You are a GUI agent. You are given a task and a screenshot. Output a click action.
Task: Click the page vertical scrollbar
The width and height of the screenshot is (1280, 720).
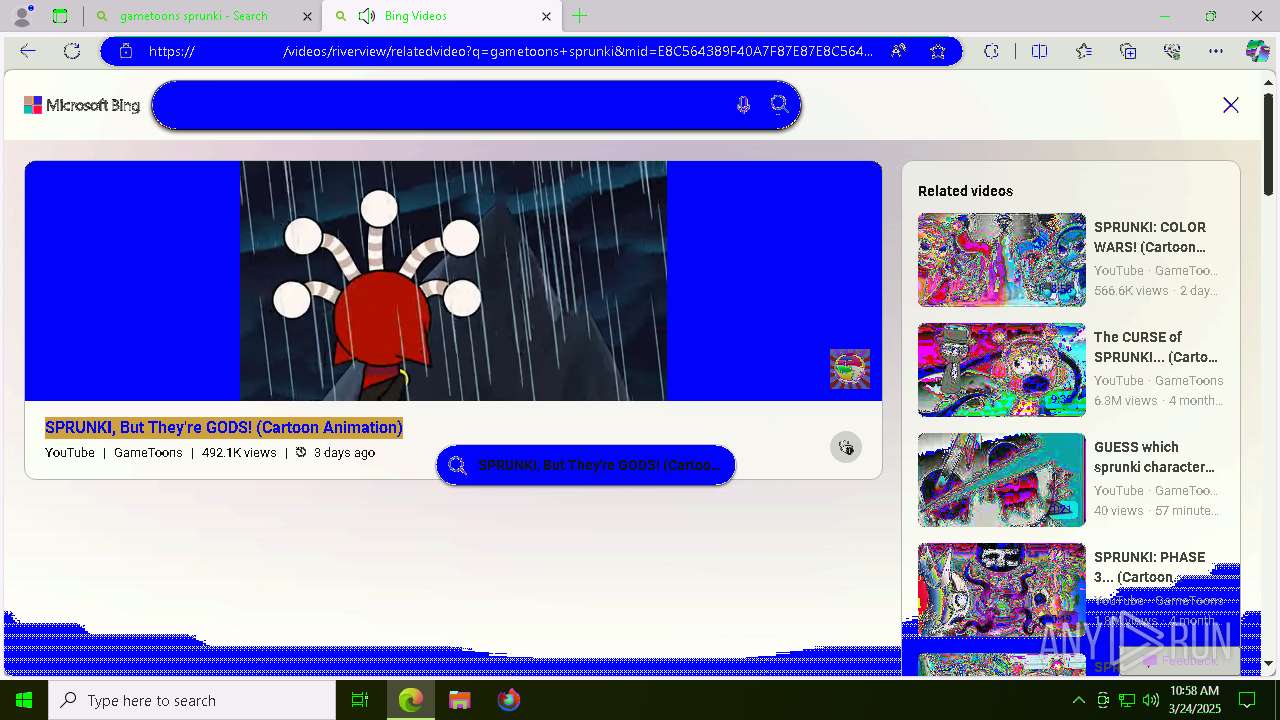pos(1269,143)
